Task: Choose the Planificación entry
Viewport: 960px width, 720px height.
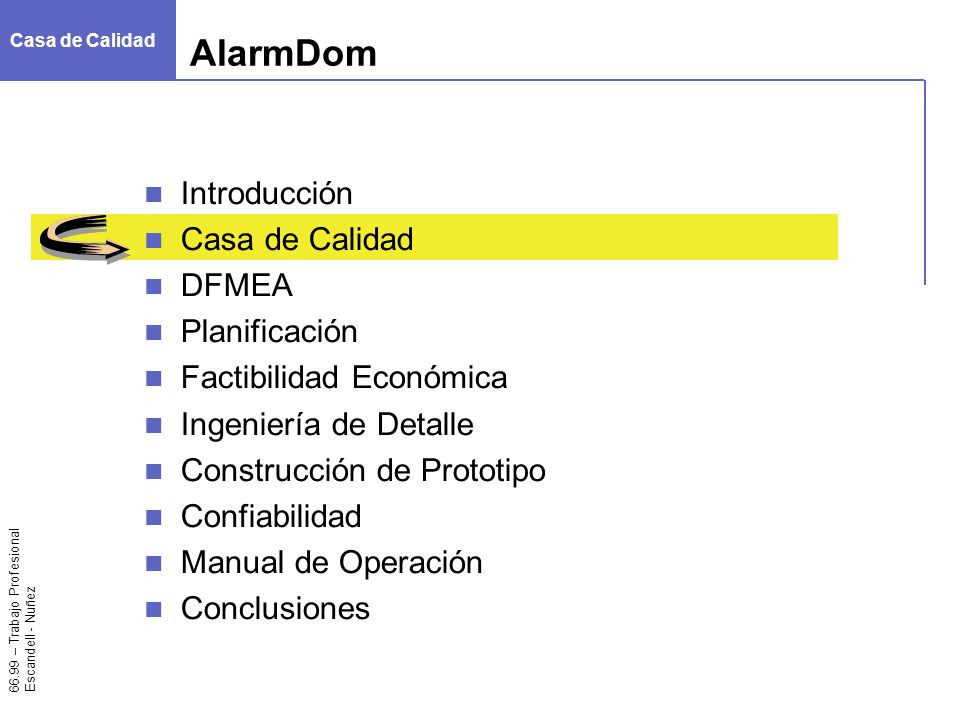Action: tap(269, 332)
